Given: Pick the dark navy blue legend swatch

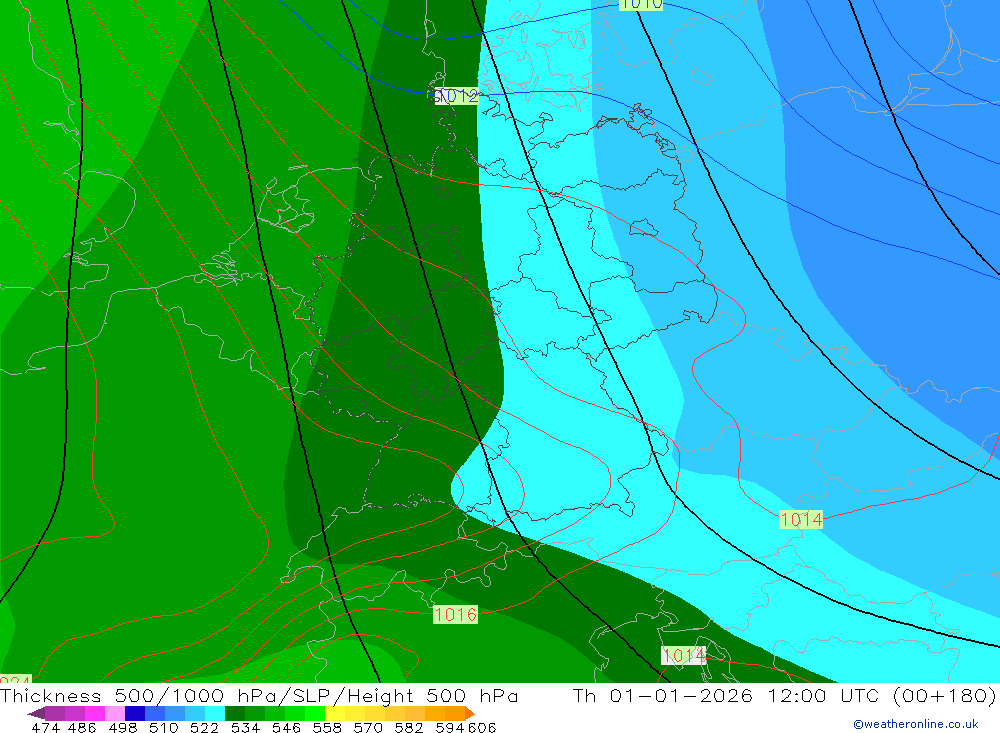Looking at the screenshot, I should [x=135, y=713].
